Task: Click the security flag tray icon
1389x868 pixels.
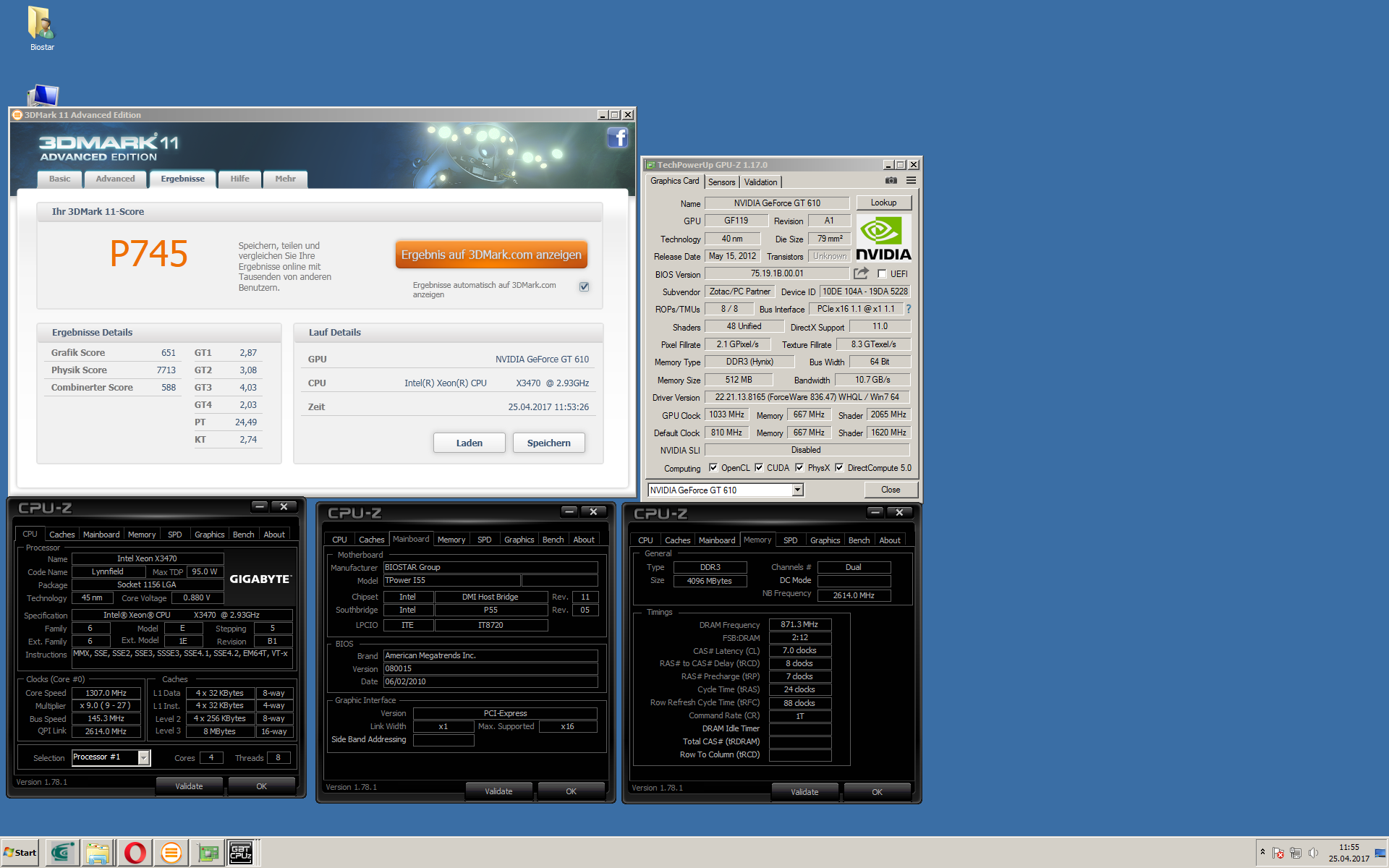Action: [1278, 853]
